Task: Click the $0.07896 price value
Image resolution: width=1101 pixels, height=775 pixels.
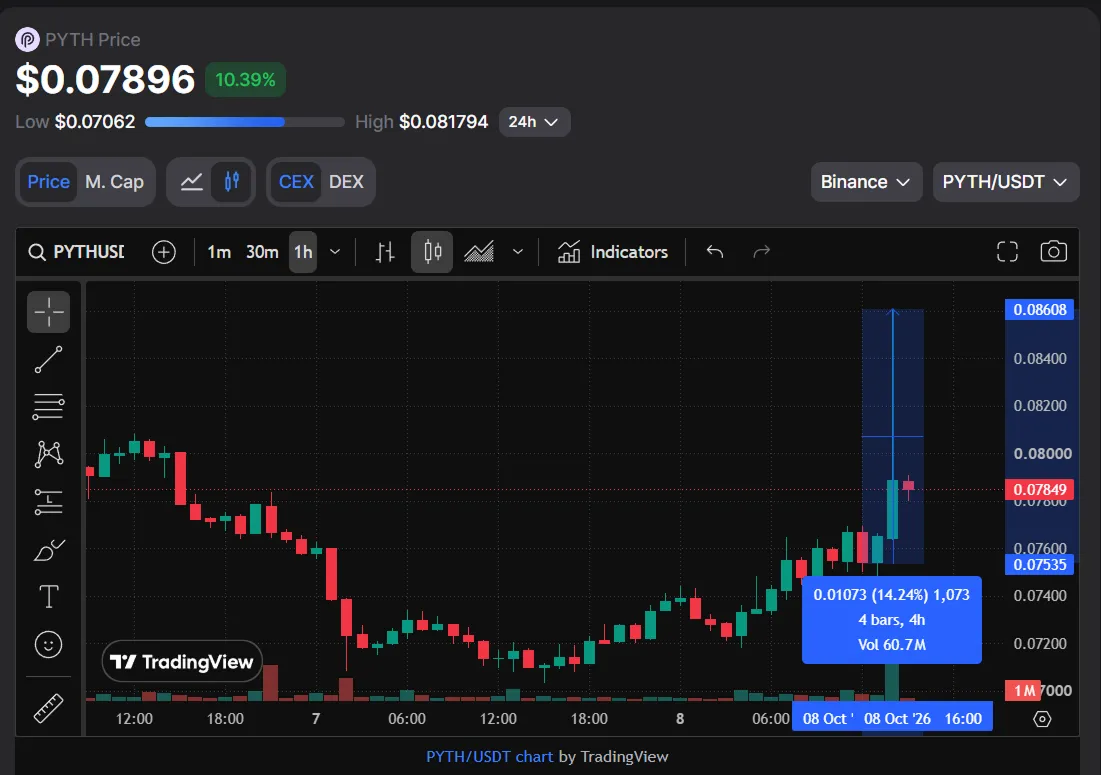Action: click(105, 79)
